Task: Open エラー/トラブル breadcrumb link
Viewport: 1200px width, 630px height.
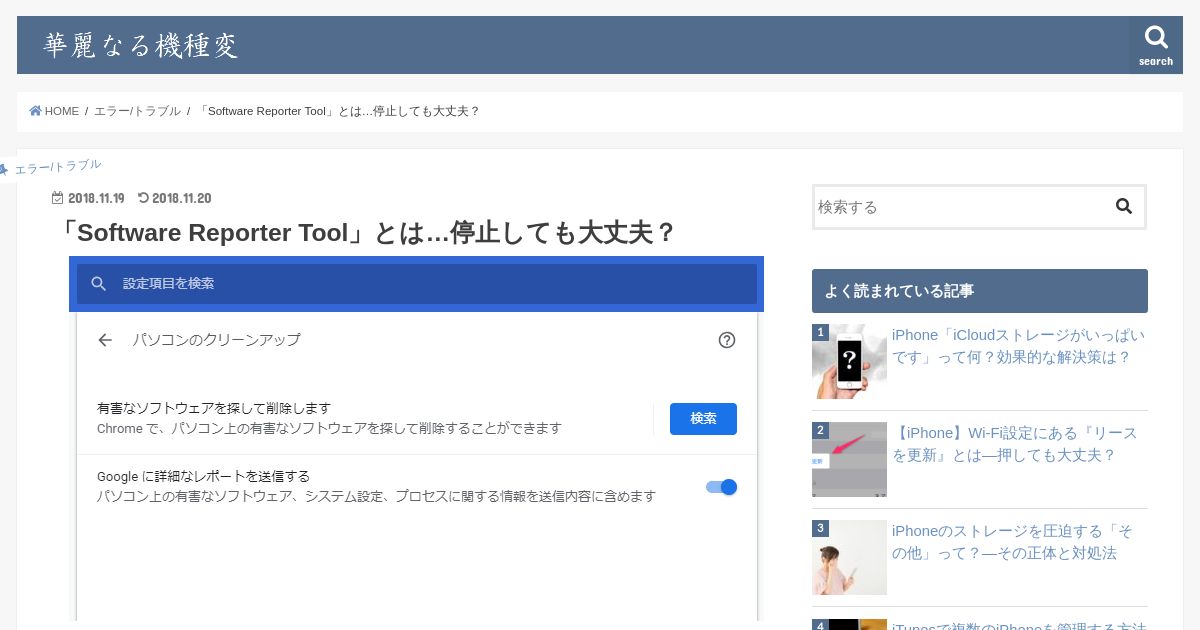Action: 137,111
